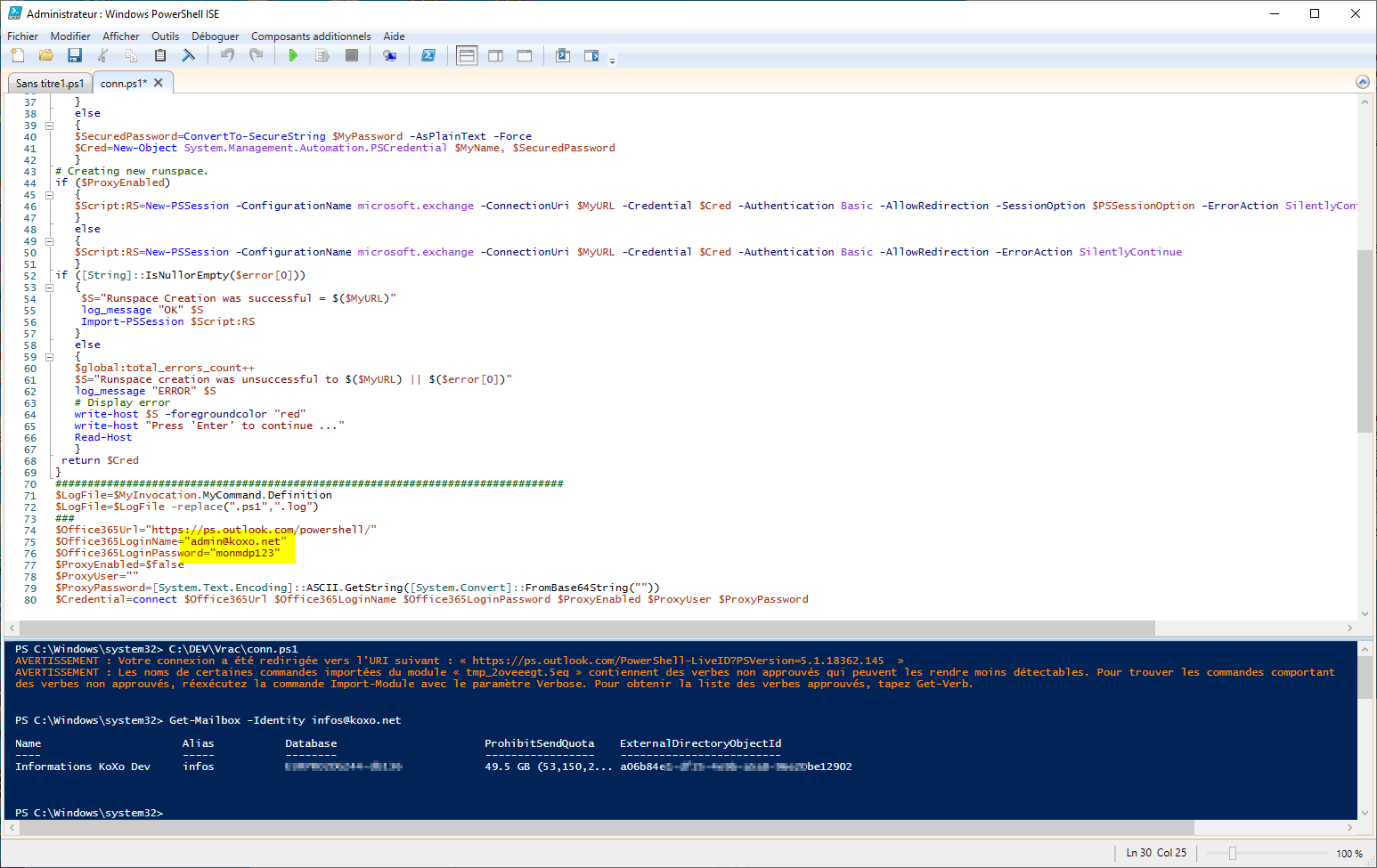Viewport: 1377px width, 868px height.
Task: Maximize the script pane layout
Action: tap(525, 55)
